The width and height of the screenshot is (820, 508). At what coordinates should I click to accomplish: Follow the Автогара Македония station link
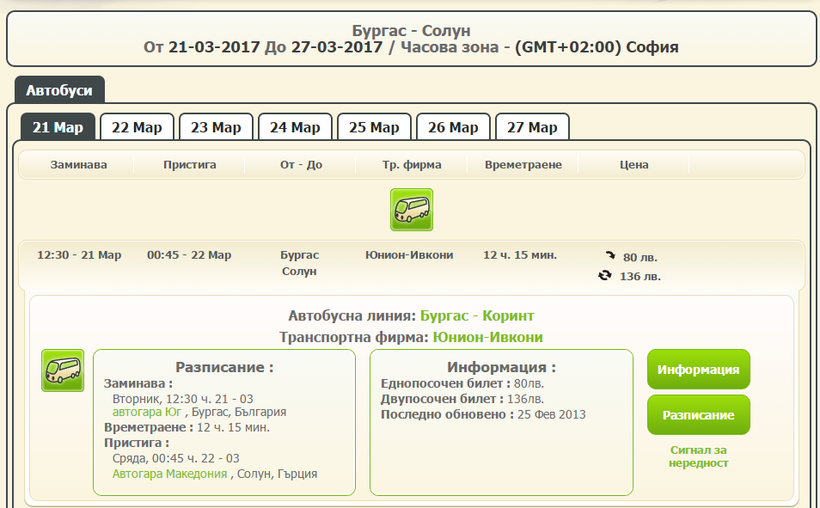click(170, 474)
